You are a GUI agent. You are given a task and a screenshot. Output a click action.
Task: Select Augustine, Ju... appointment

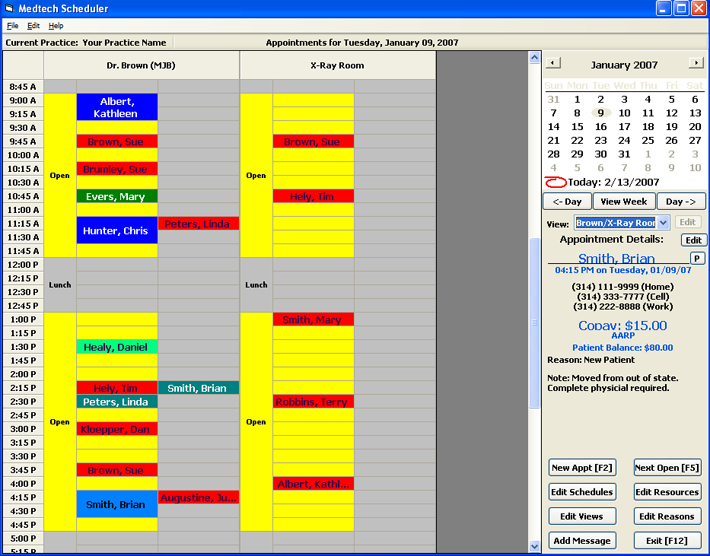tap(198, 497)
